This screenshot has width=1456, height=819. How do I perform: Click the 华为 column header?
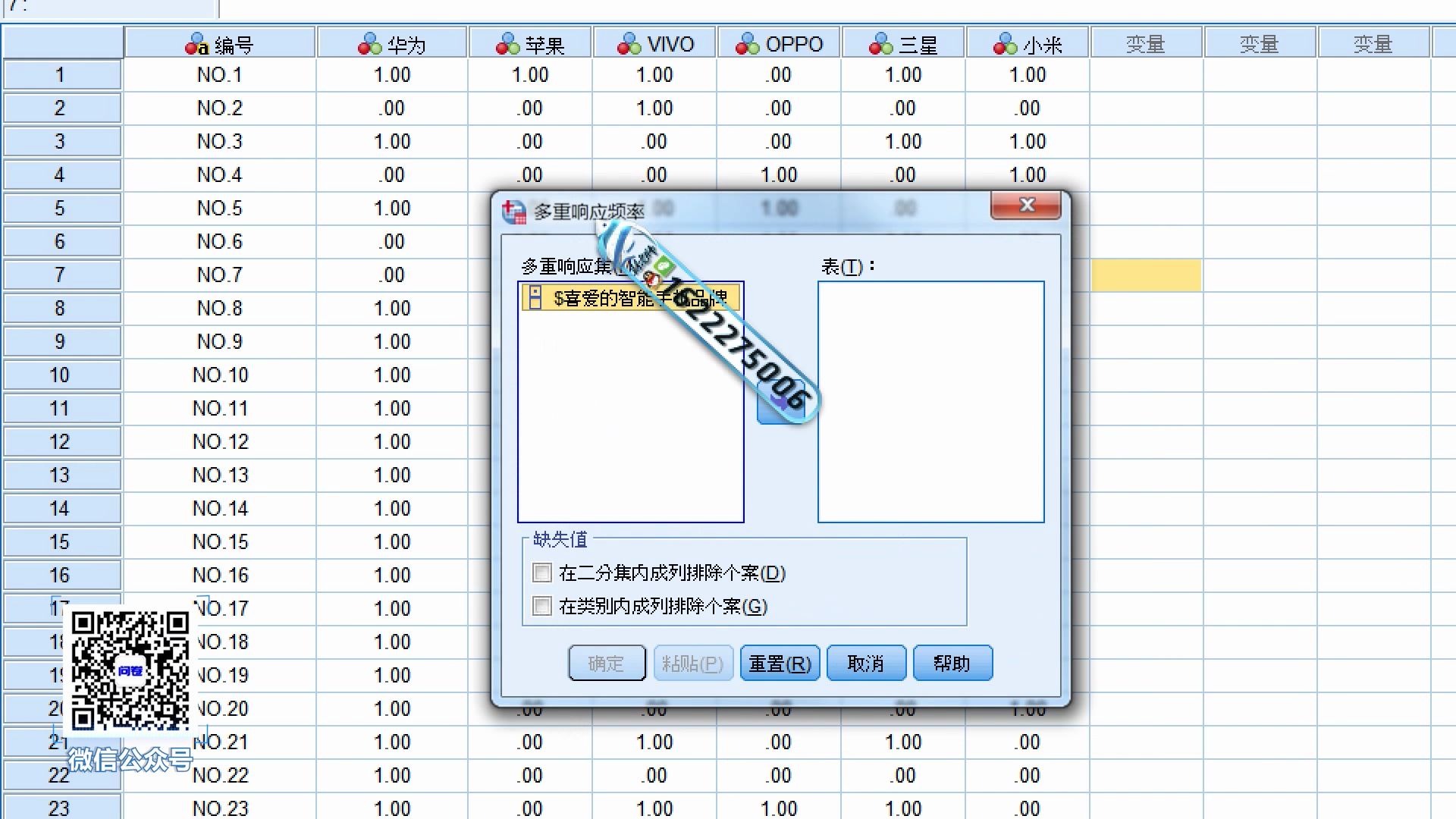point(392,44)
